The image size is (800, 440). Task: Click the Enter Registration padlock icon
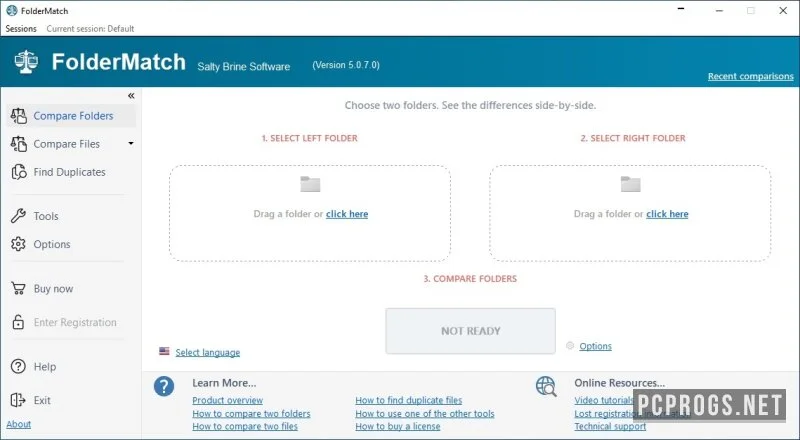click(18, 322)
